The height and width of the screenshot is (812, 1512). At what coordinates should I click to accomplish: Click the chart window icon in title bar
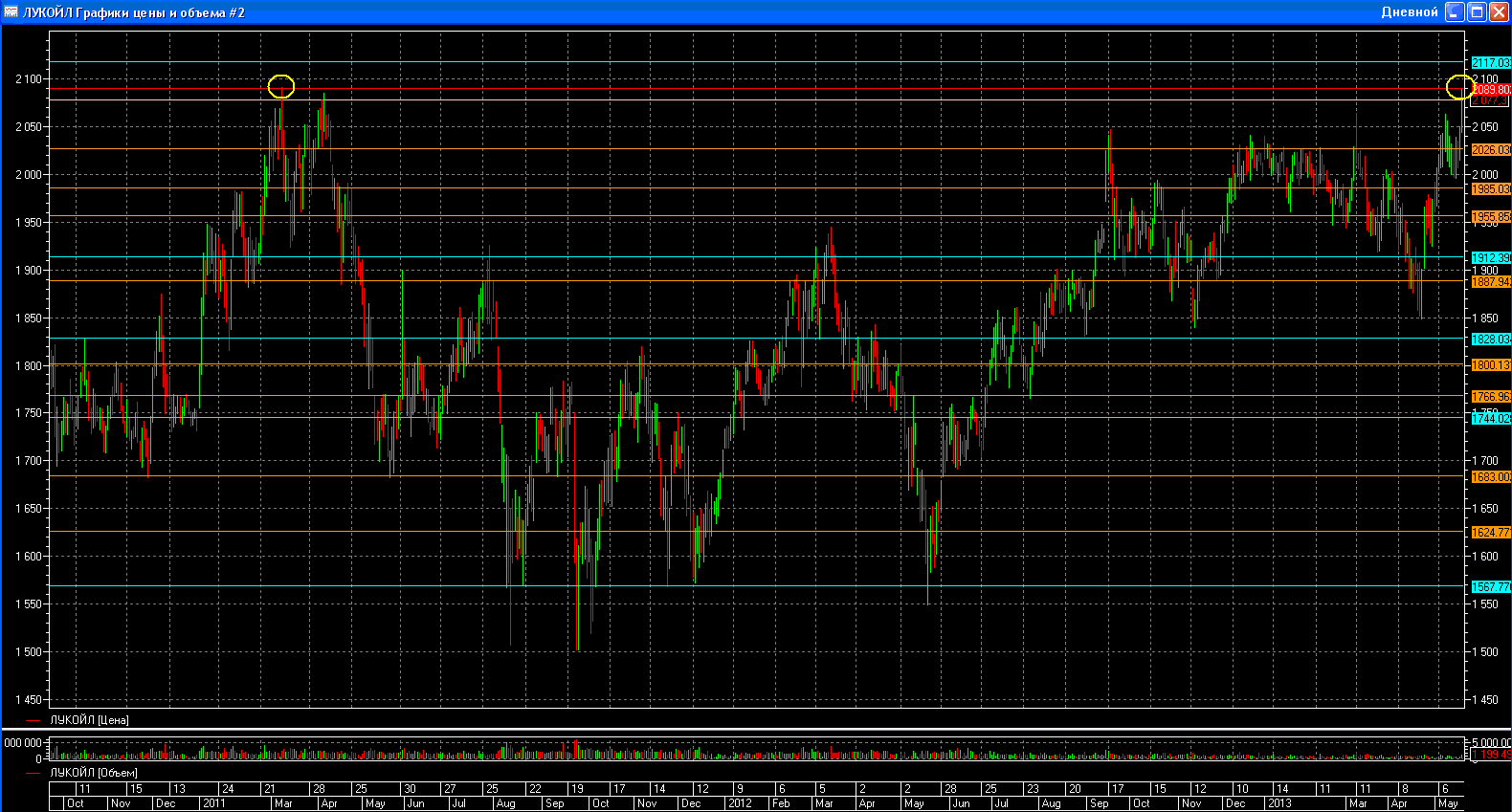pos(11,11)
